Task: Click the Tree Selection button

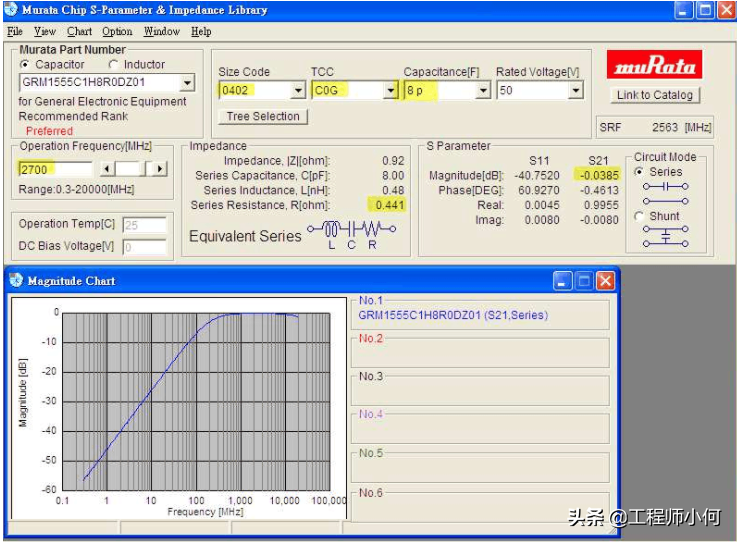Action: (x=263, y=117)
